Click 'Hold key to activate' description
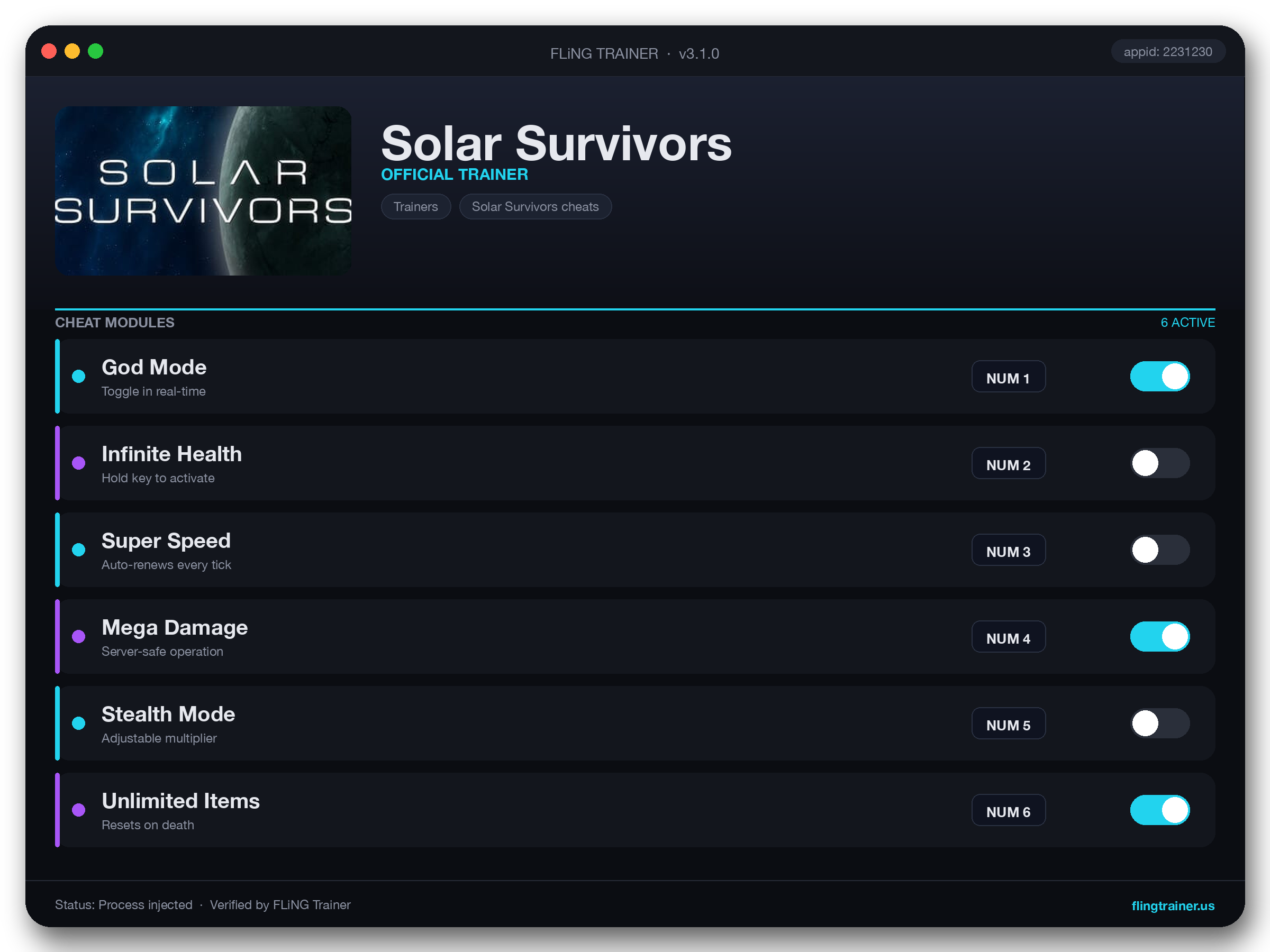 (x=158, y=478)
